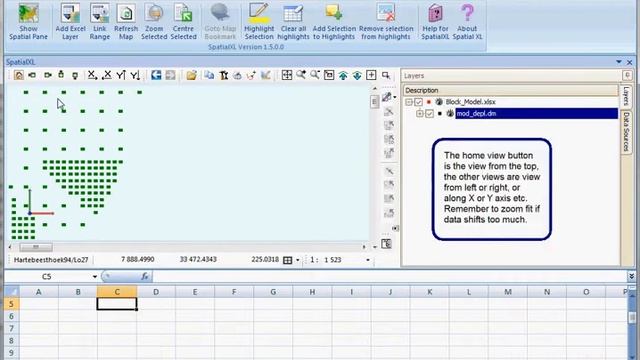Open About Spatial XL

(467, 21)
